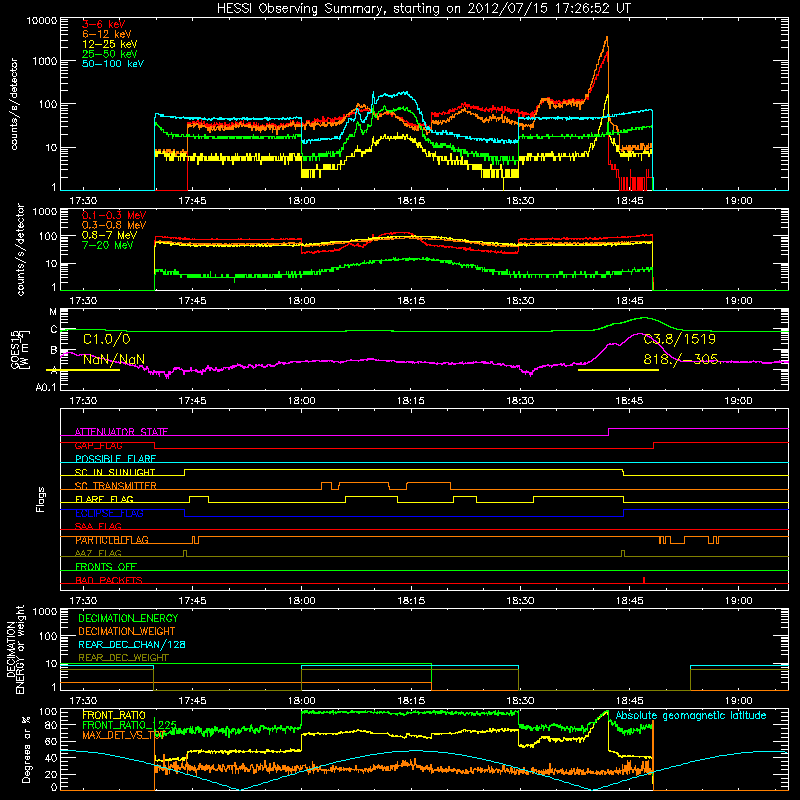Image resolution: width=800 pixels, height=800 pixels.
Task: Click the HESSI Observing Summary plot title
Action: (x=423, y=9)
